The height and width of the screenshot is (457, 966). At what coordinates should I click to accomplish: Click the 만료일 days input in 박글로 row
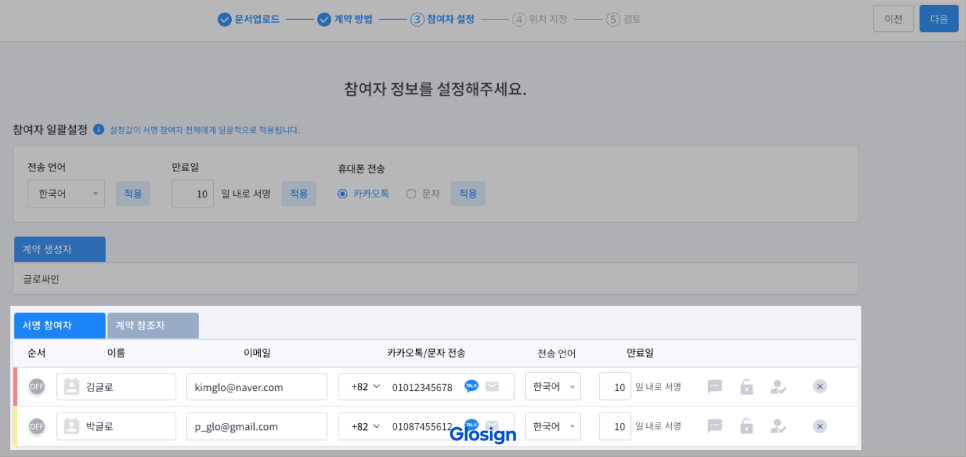[x=615, y=426]
